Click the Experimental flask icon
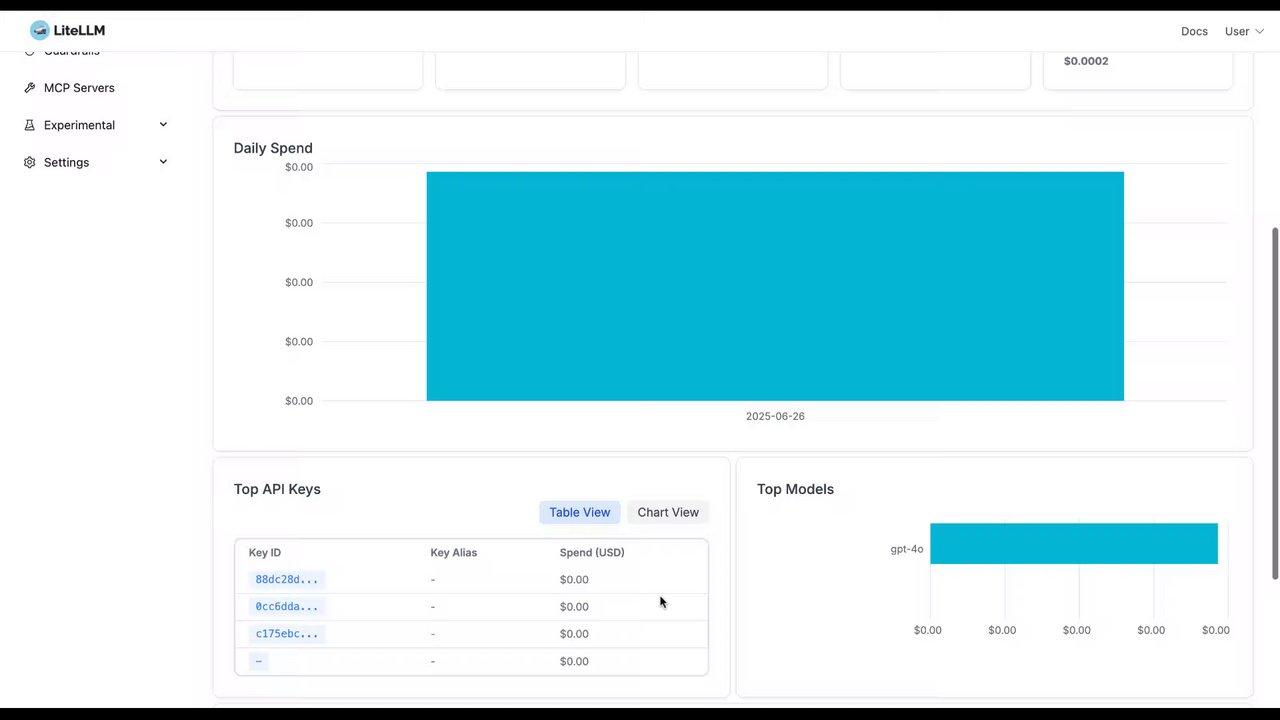 (x=30, y=125)
